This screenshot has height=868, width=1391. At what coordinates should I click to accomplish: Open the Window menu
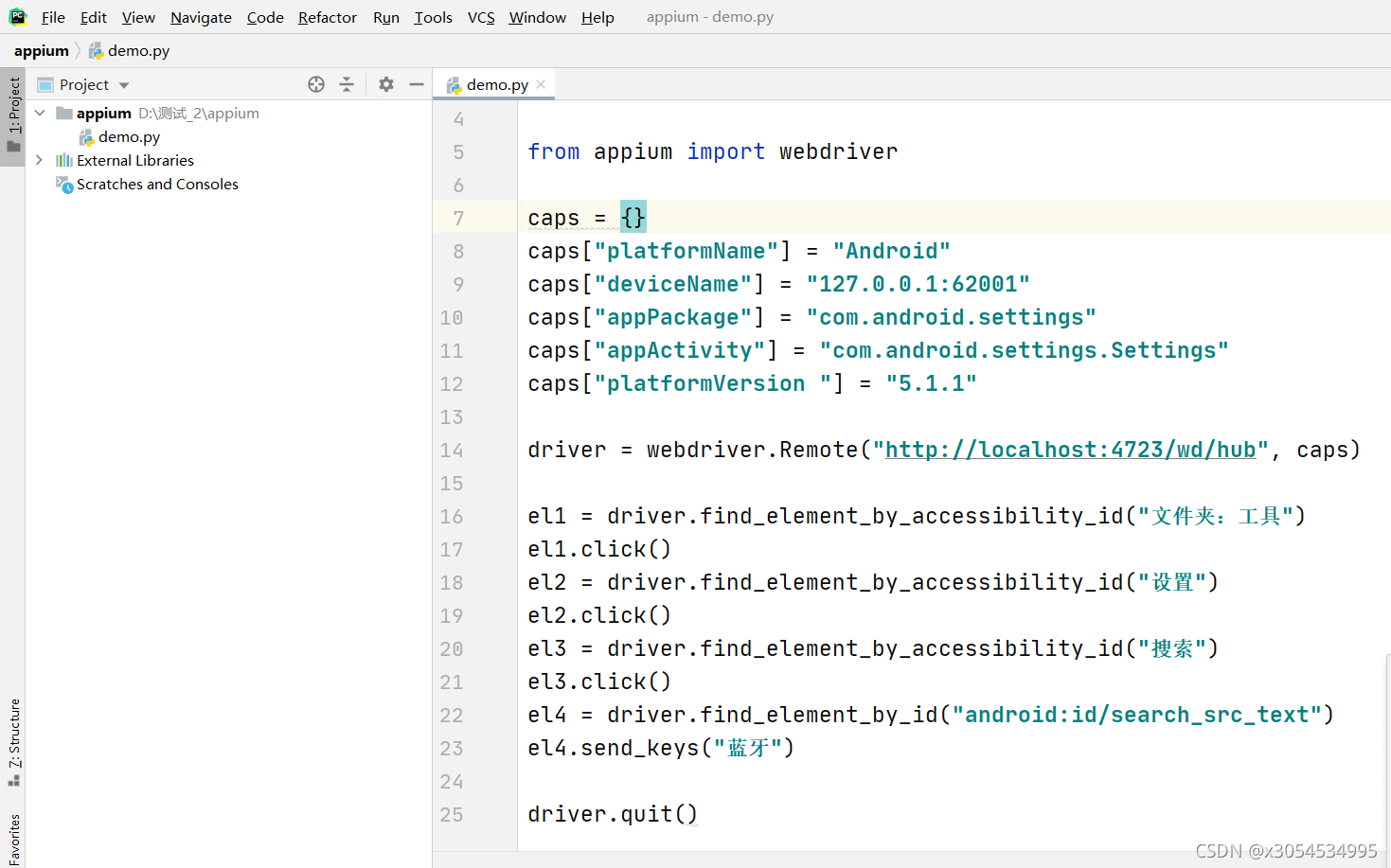tap(537, 17)
